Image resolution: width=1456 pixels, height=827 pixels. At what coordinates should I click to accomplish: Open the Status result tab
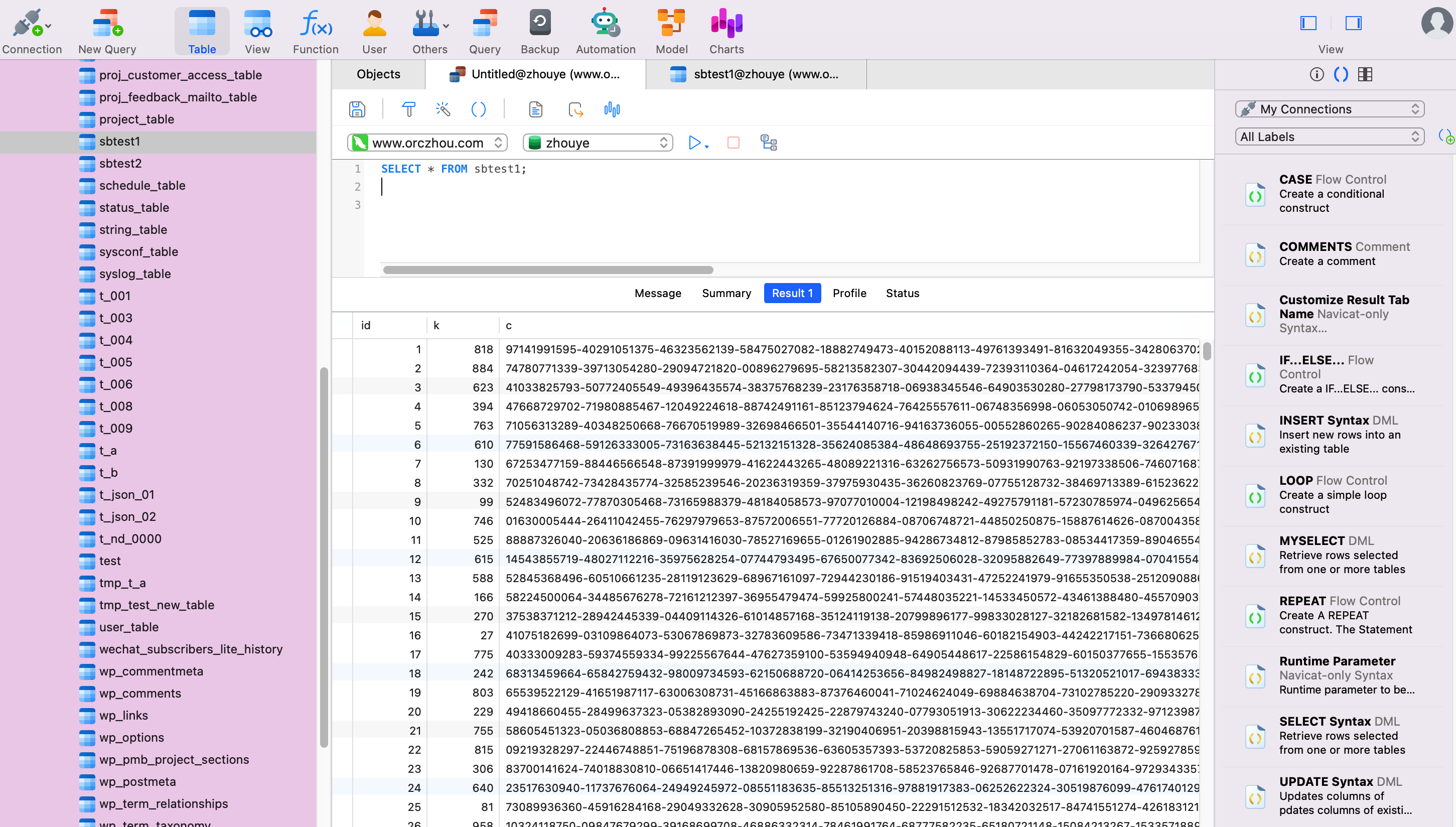902,293
